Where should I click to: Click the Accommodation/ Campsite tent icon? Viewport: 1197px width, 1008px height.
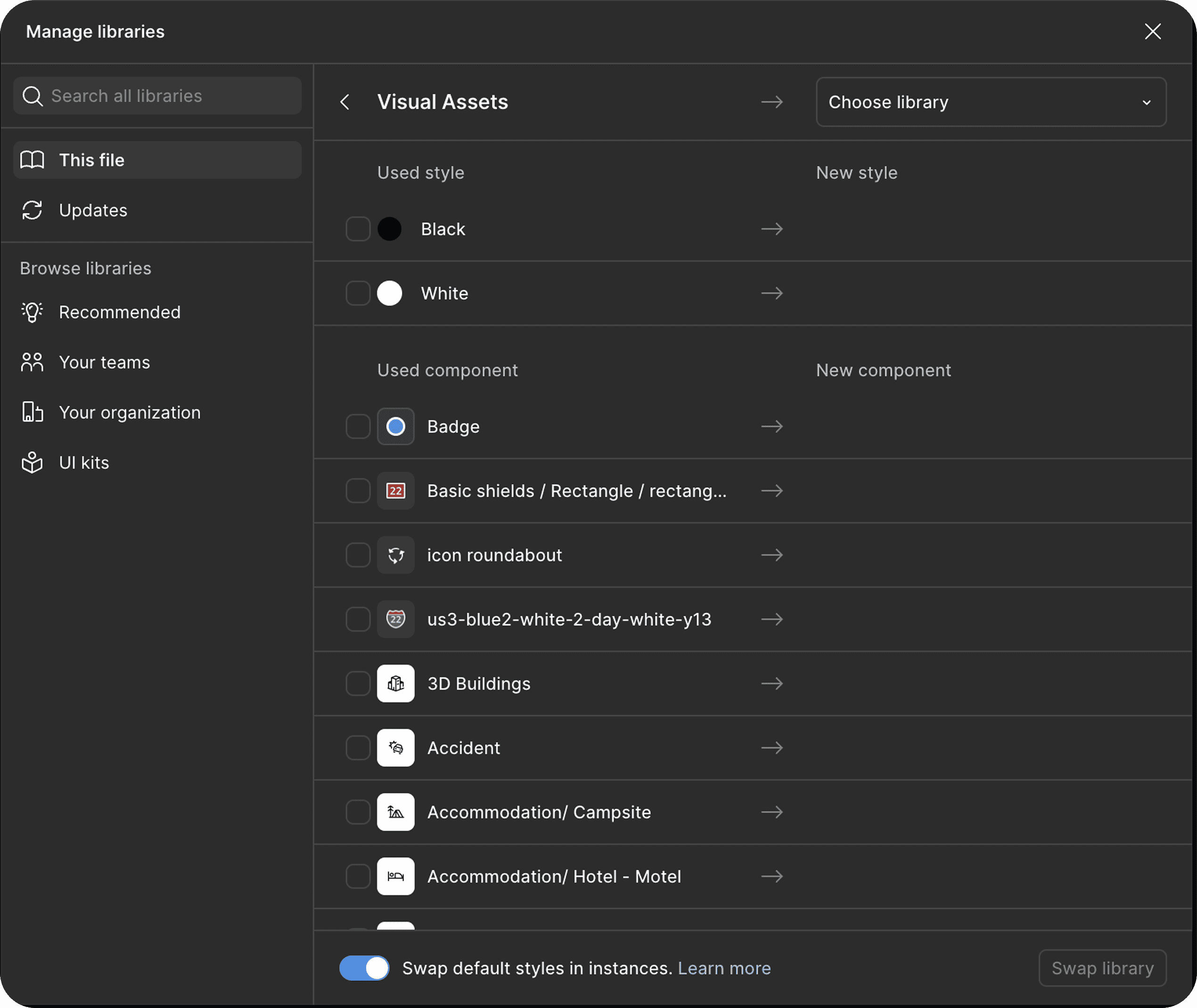coord(395,812)
